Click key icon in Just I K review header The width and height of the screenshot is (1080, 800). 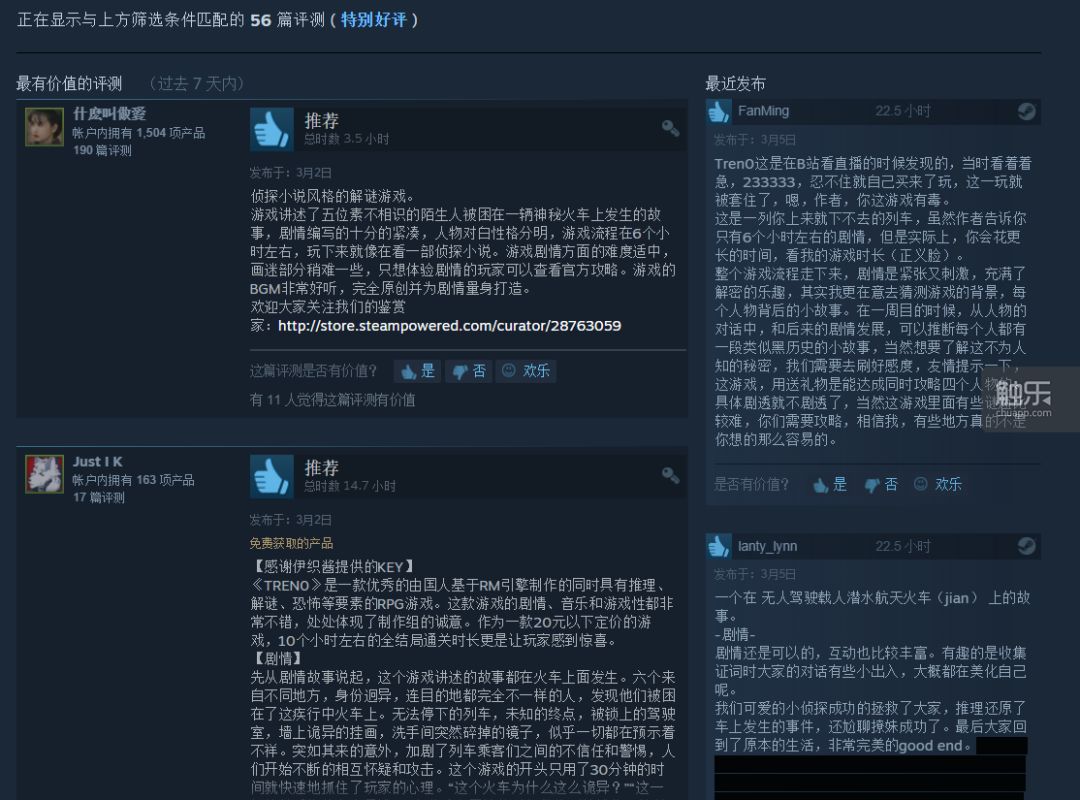tap(670, 475)
